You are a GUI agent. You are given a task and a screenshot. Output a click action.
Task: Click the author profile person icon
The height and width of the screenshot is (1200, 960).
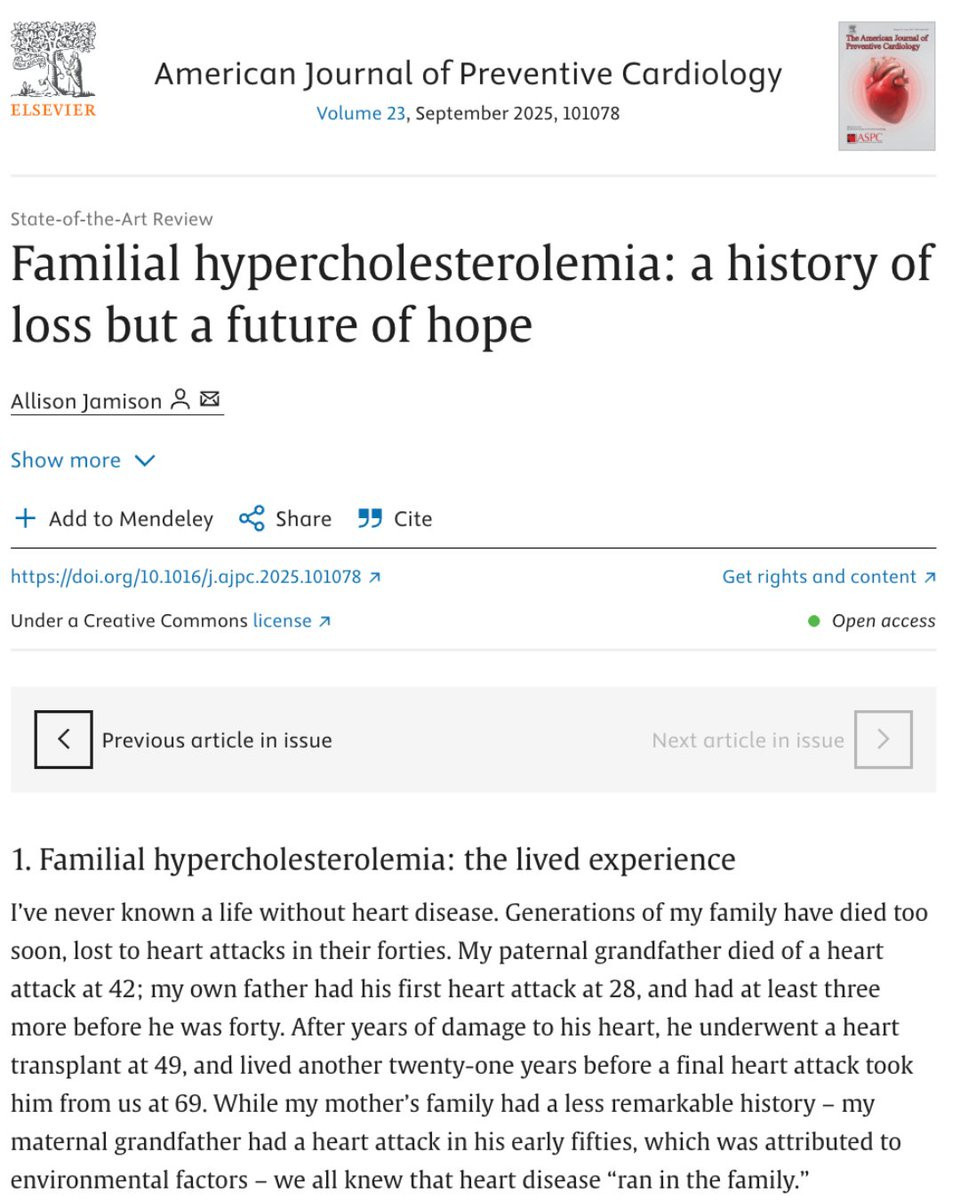tap(180, 400)
